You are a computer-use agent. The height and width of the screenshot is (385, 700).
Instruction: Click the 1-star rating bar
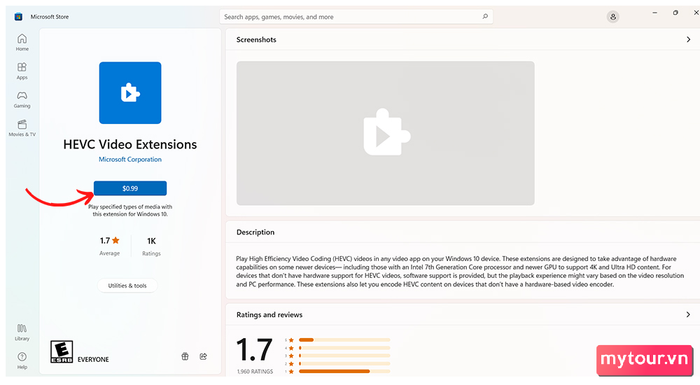(x=344, y=371)
